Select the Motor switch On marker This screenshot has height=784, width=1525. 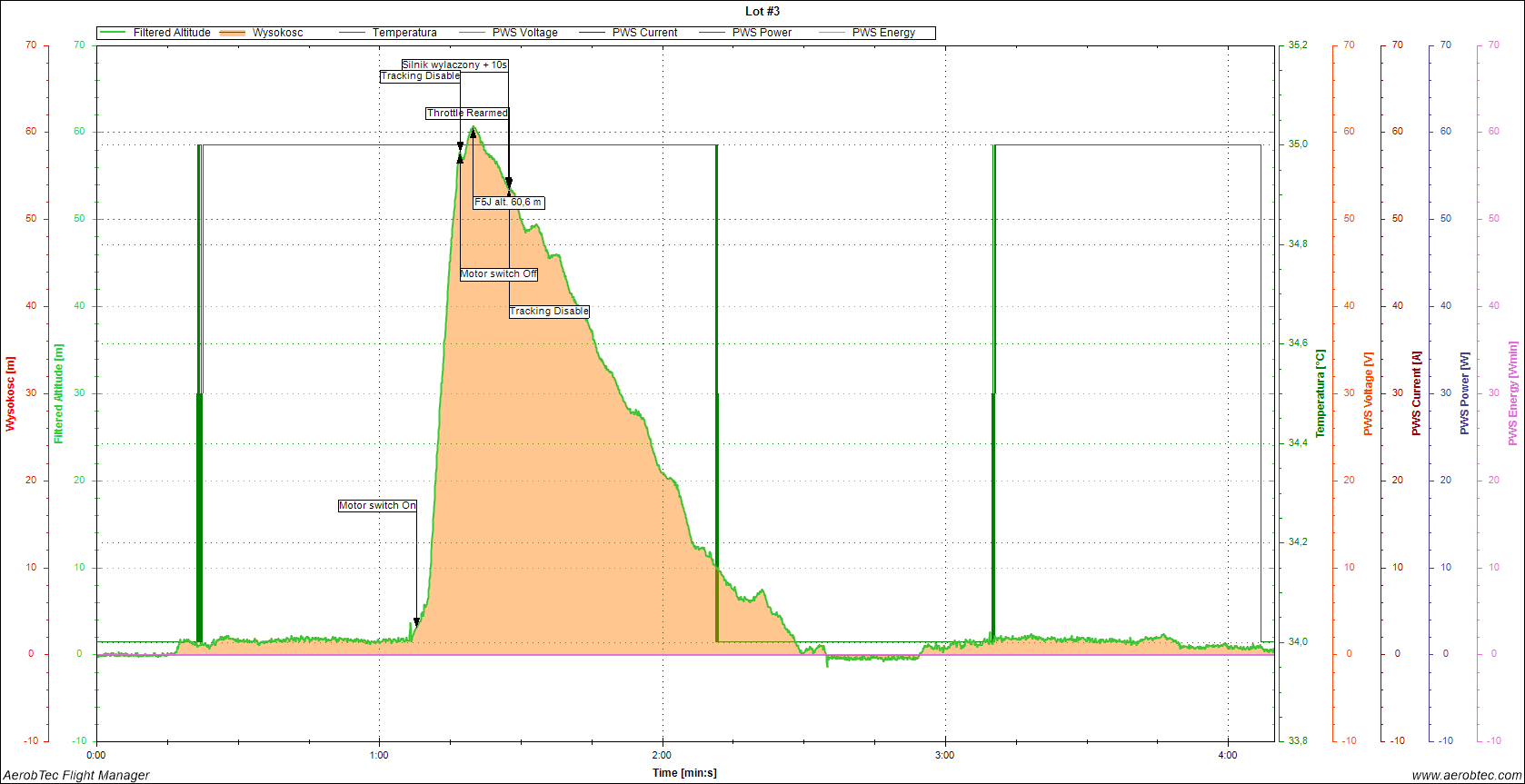tap(377, 506)
